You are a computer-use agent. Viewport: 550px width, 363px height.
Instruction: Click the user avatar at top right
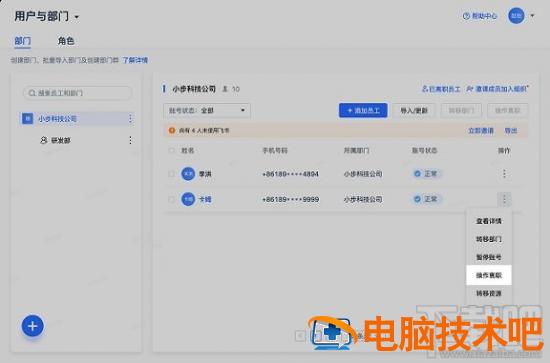click(516, 16)
